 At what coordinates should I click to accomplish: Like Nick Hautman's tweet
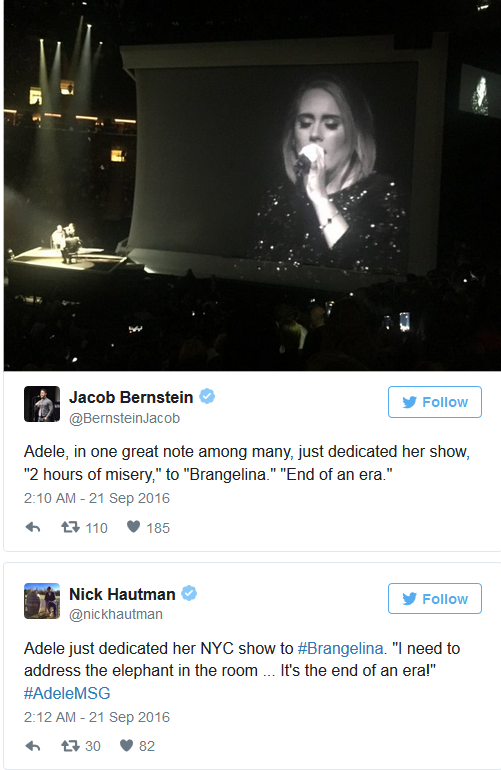(x=126, y=745)
